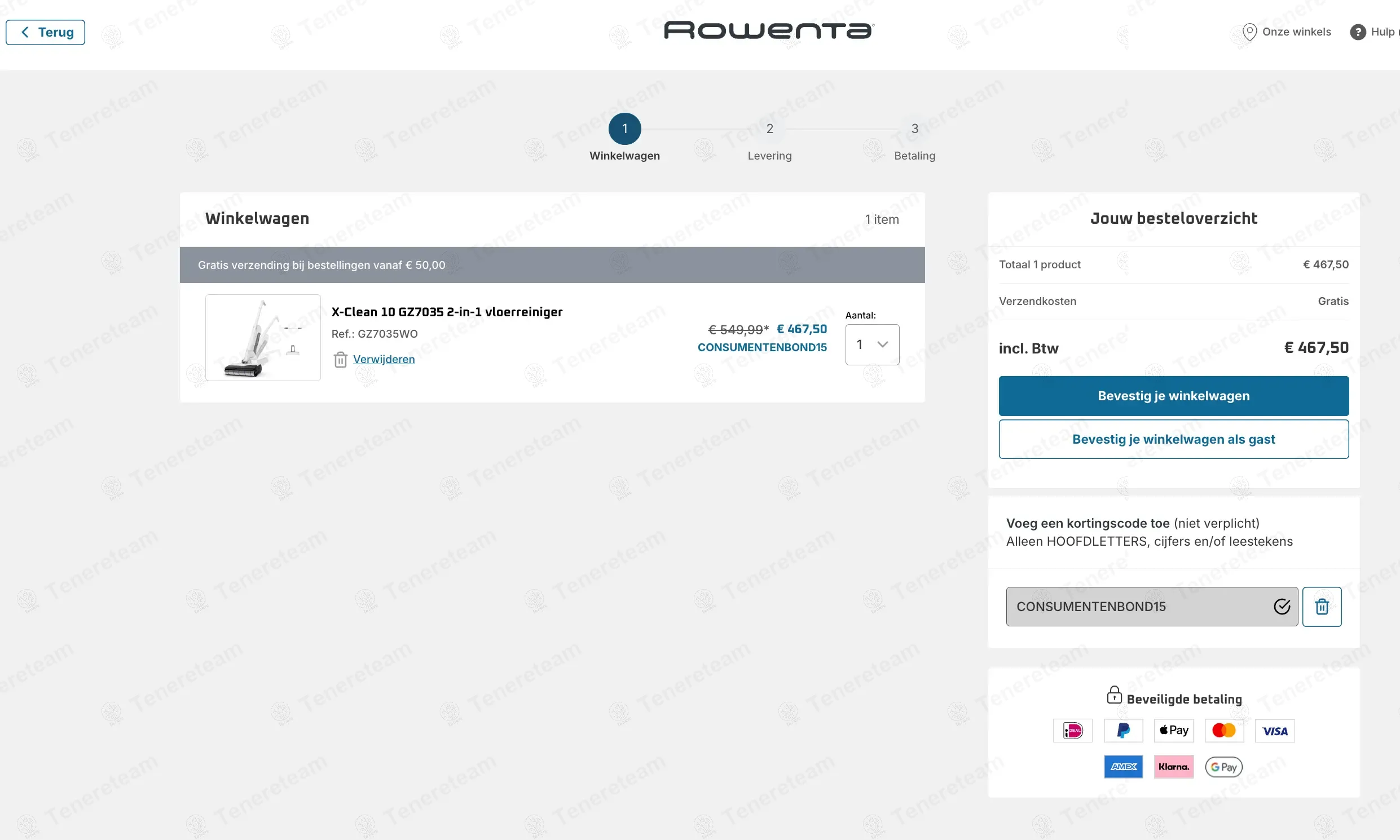Click the Verzendkosten Gratis value
This screenshot has height=840, width=1400.
coord(1333,301)
